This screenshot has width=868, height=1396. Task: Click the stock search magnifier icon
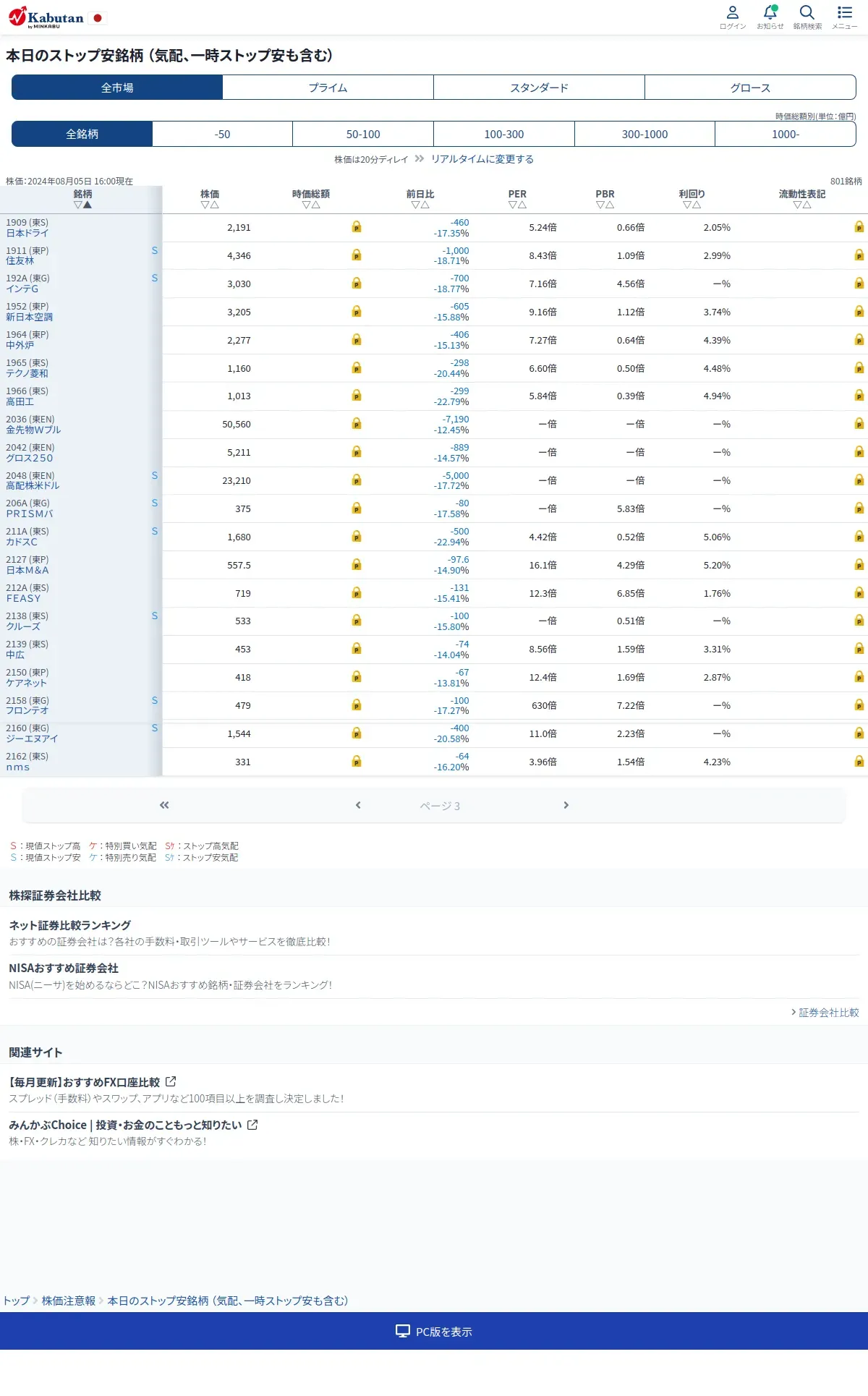pyautogui.click(x=807, y=12)
